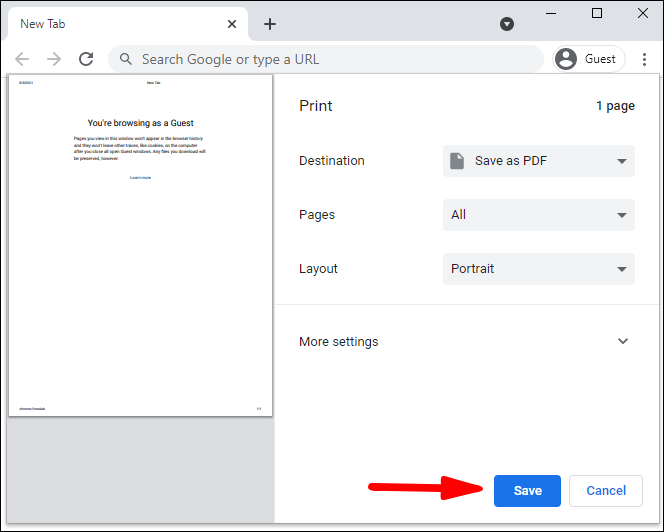The width and height of the screenshot is (664, 532).
Task: Click the Print heading
Action: (x=315, y=105)
